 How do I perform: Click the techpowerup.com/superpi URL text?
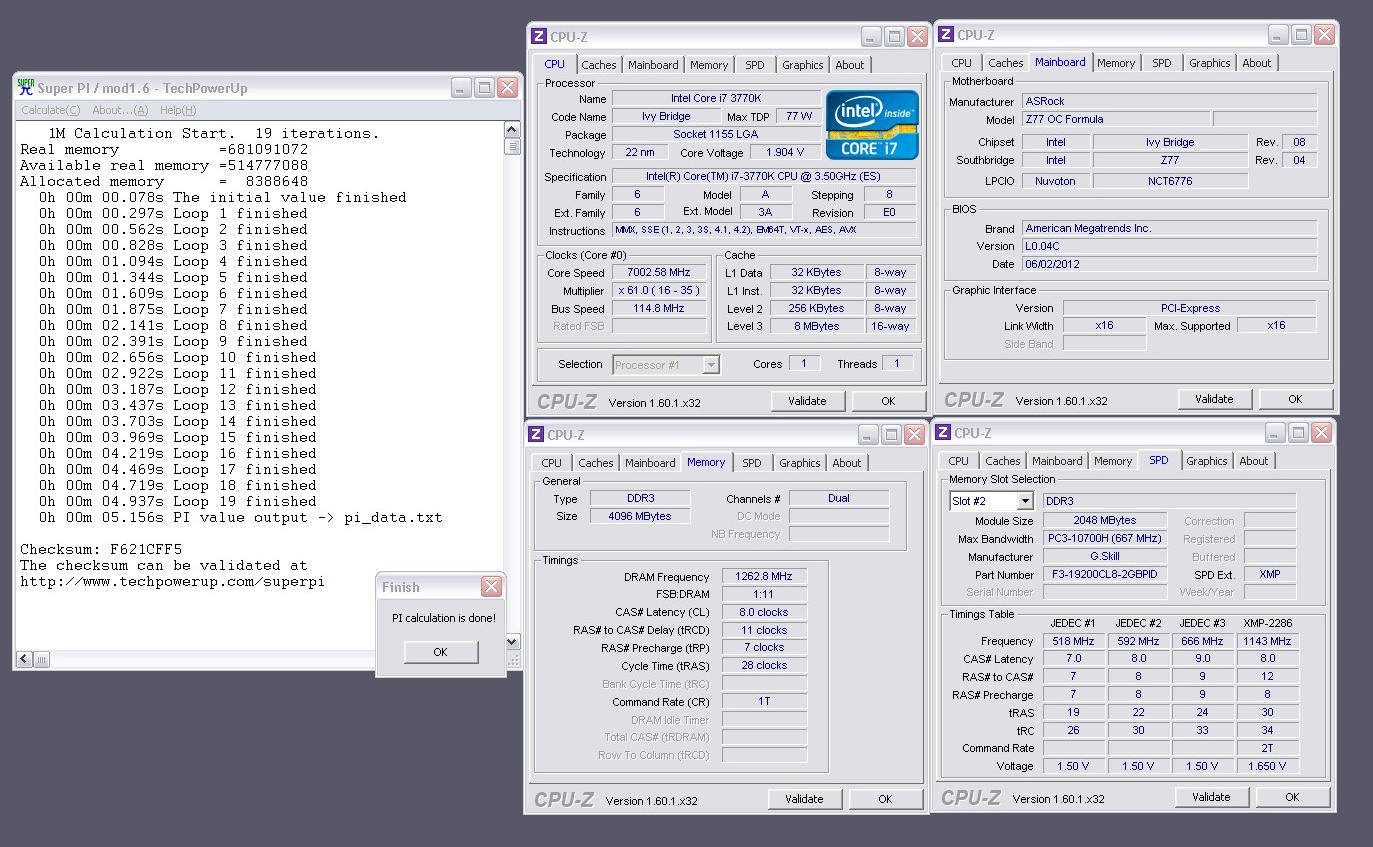click(x=172, y=581)
